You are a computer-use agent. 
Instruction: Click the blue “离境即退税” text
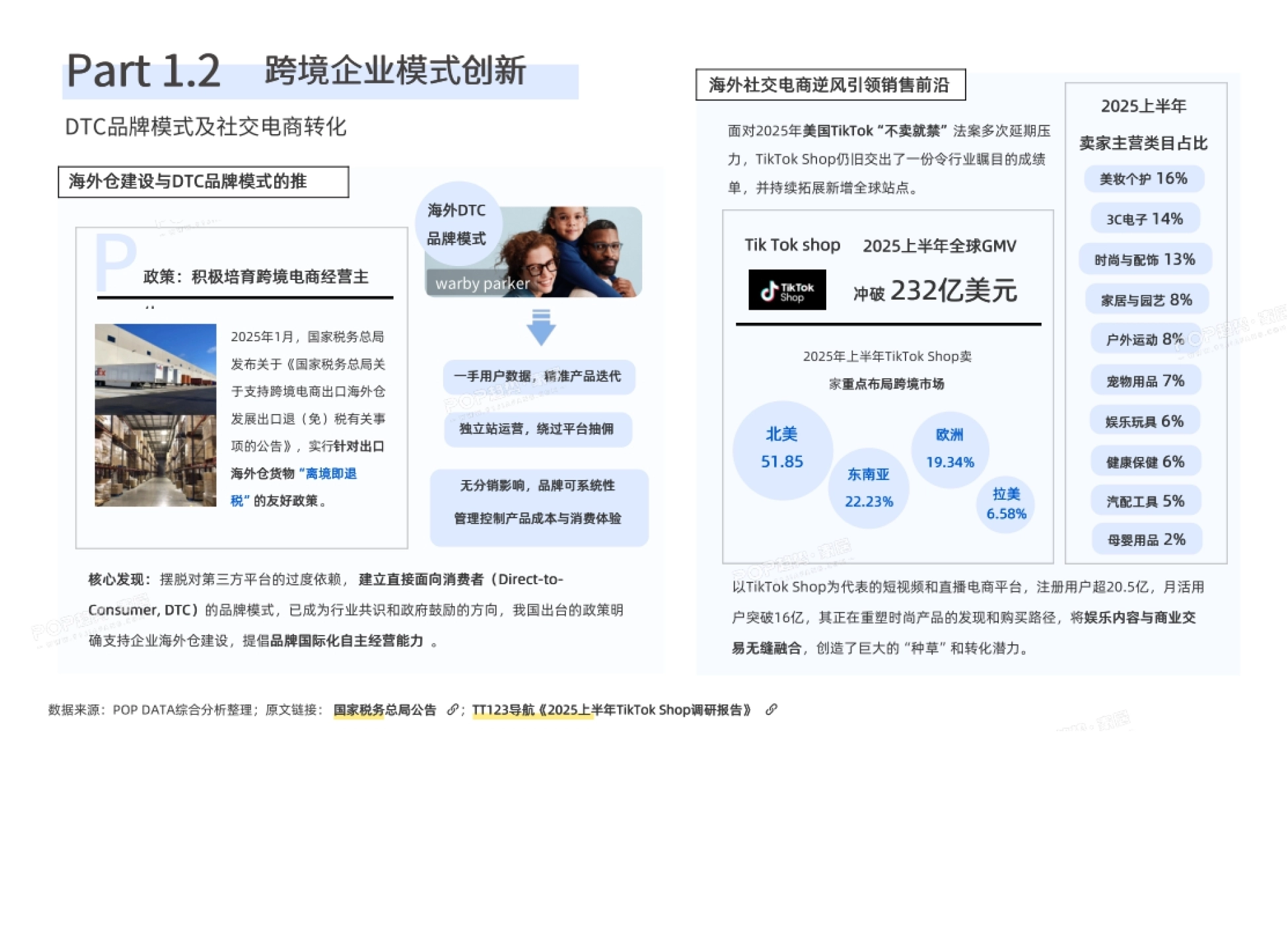[x=293, y=487]
